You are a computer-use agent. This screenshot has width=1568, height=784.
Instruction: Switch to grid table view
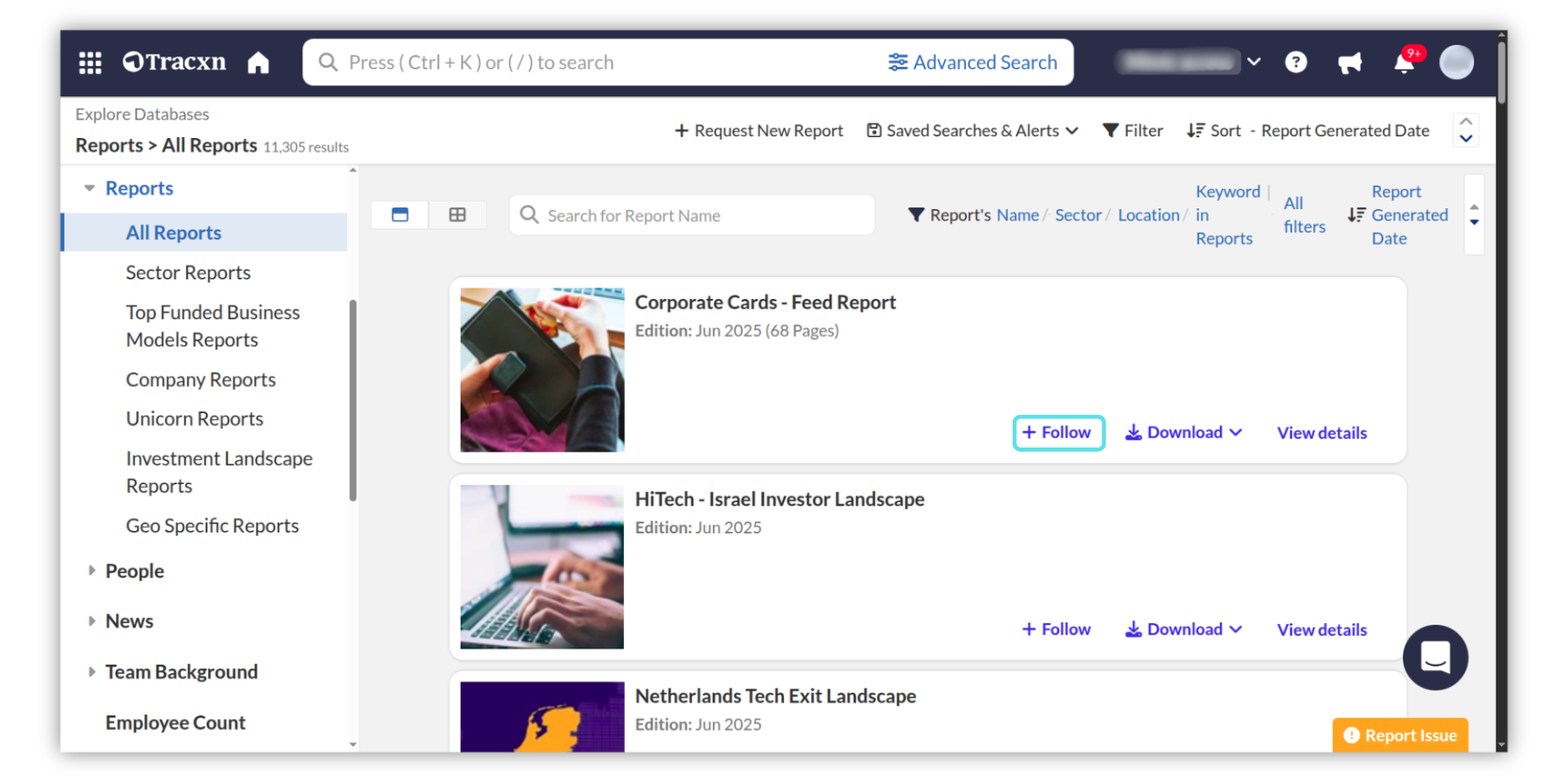pos(457,215)
